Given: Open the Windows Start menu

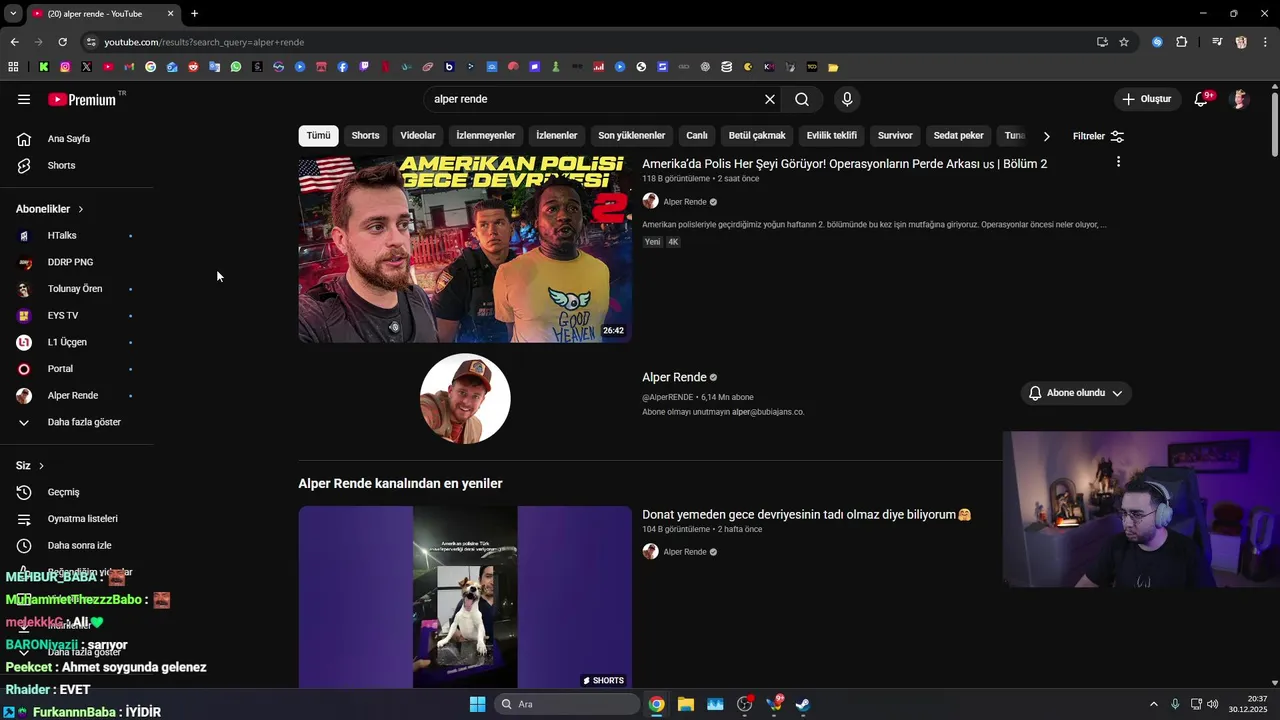Looking at the screenshot, I should click(x=477, y=704).
